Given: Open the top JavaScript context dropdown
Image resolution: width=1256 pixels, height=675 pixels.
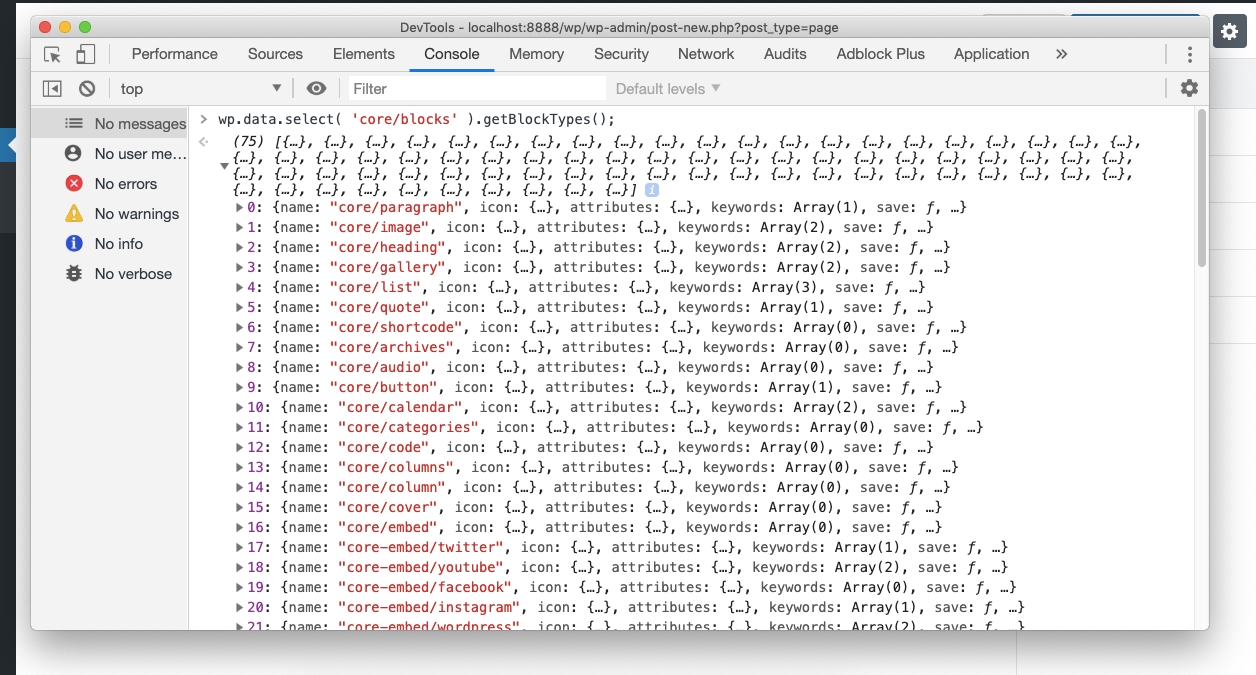Looking at the screenshot, I should coord(201,89).
